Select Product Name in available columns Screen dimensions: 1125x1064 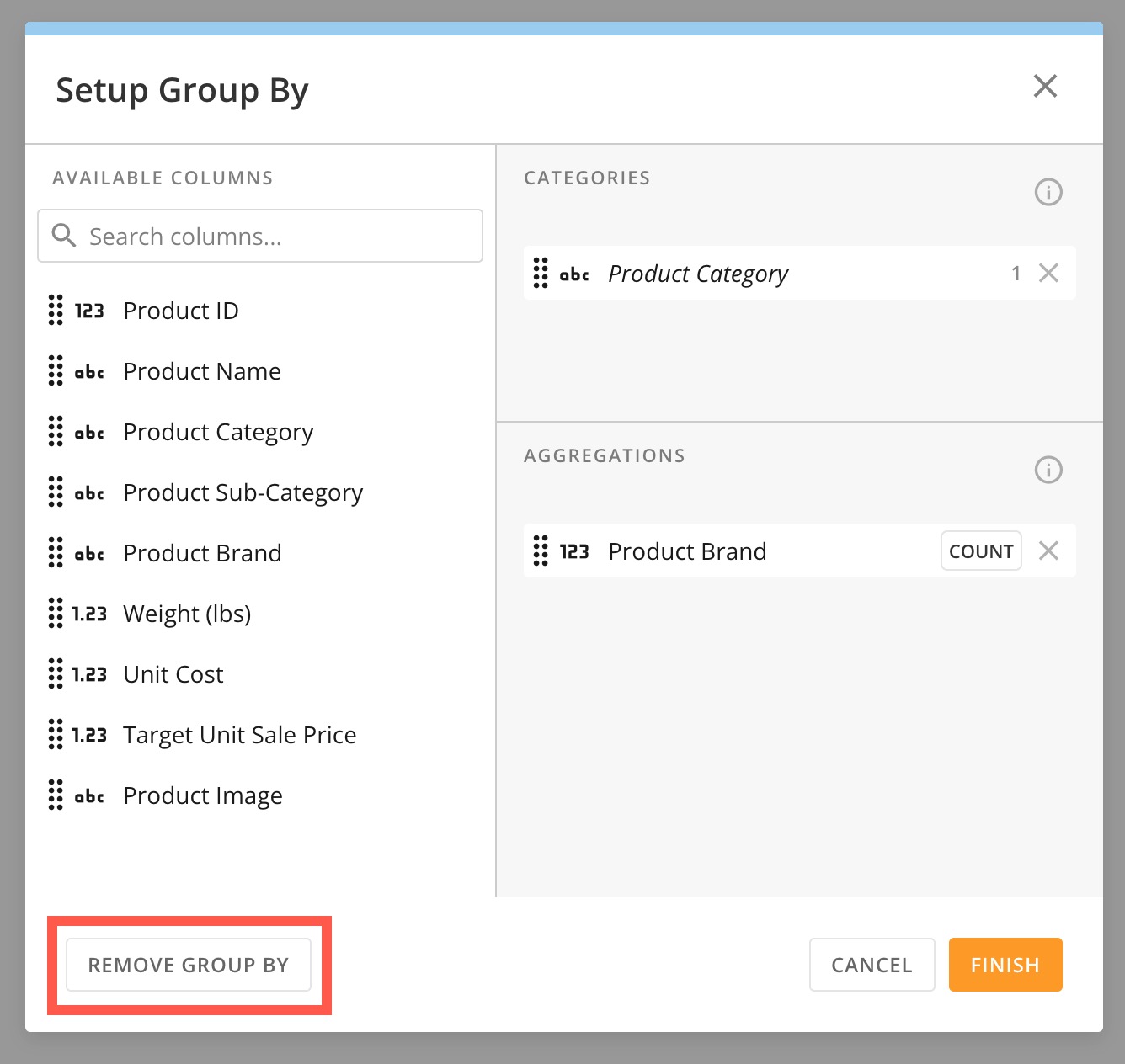click(x=202, y=371)
